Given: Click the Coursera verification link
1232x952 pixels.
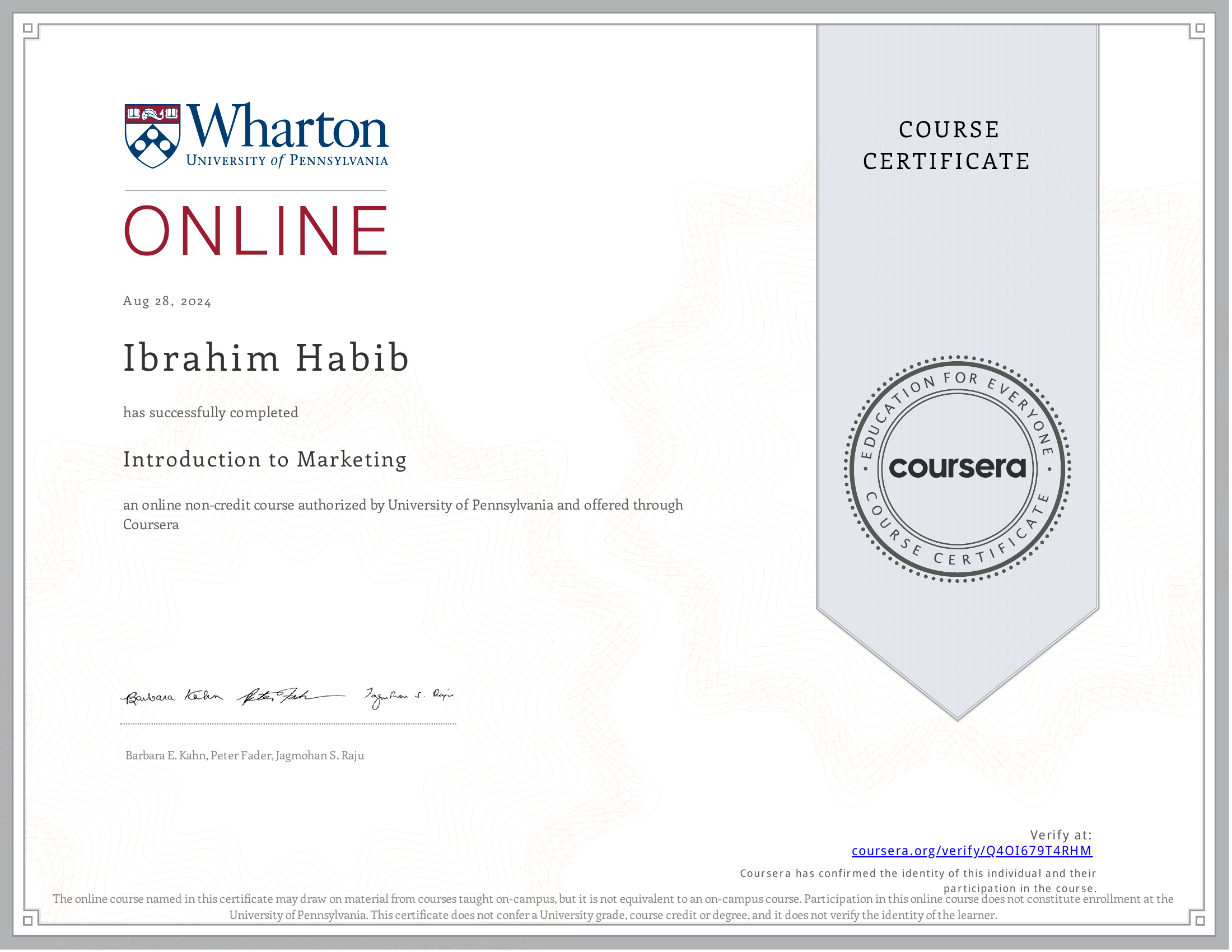Looking at the screenshot, I should click(973, 852).
